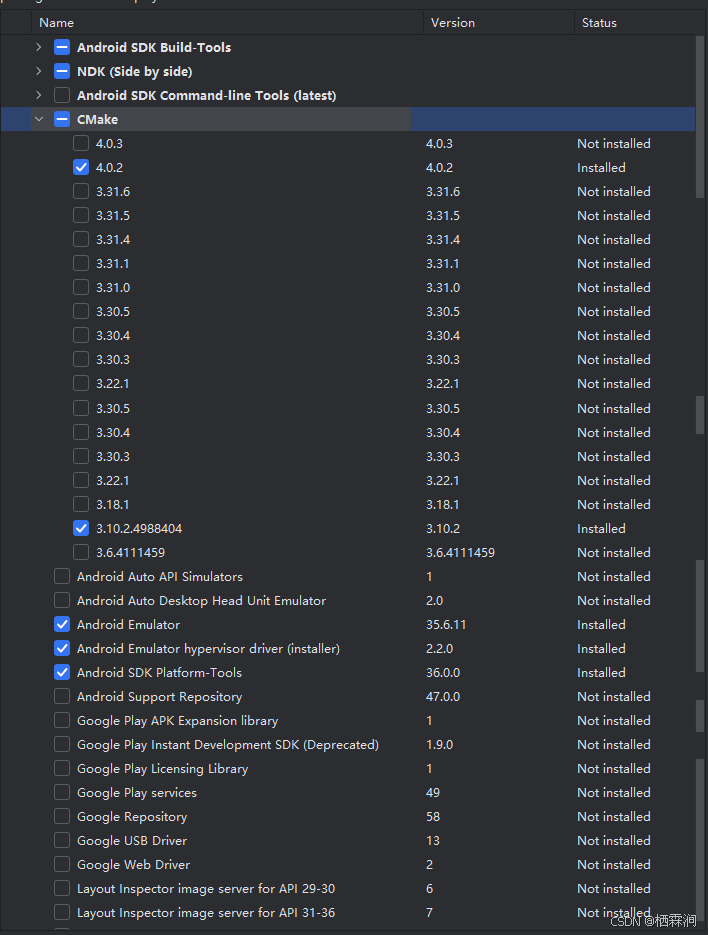The width and height of the screenshot is (708, 935).
Task: Select the 'CMake' row label
Action: [x=97, y=119]
